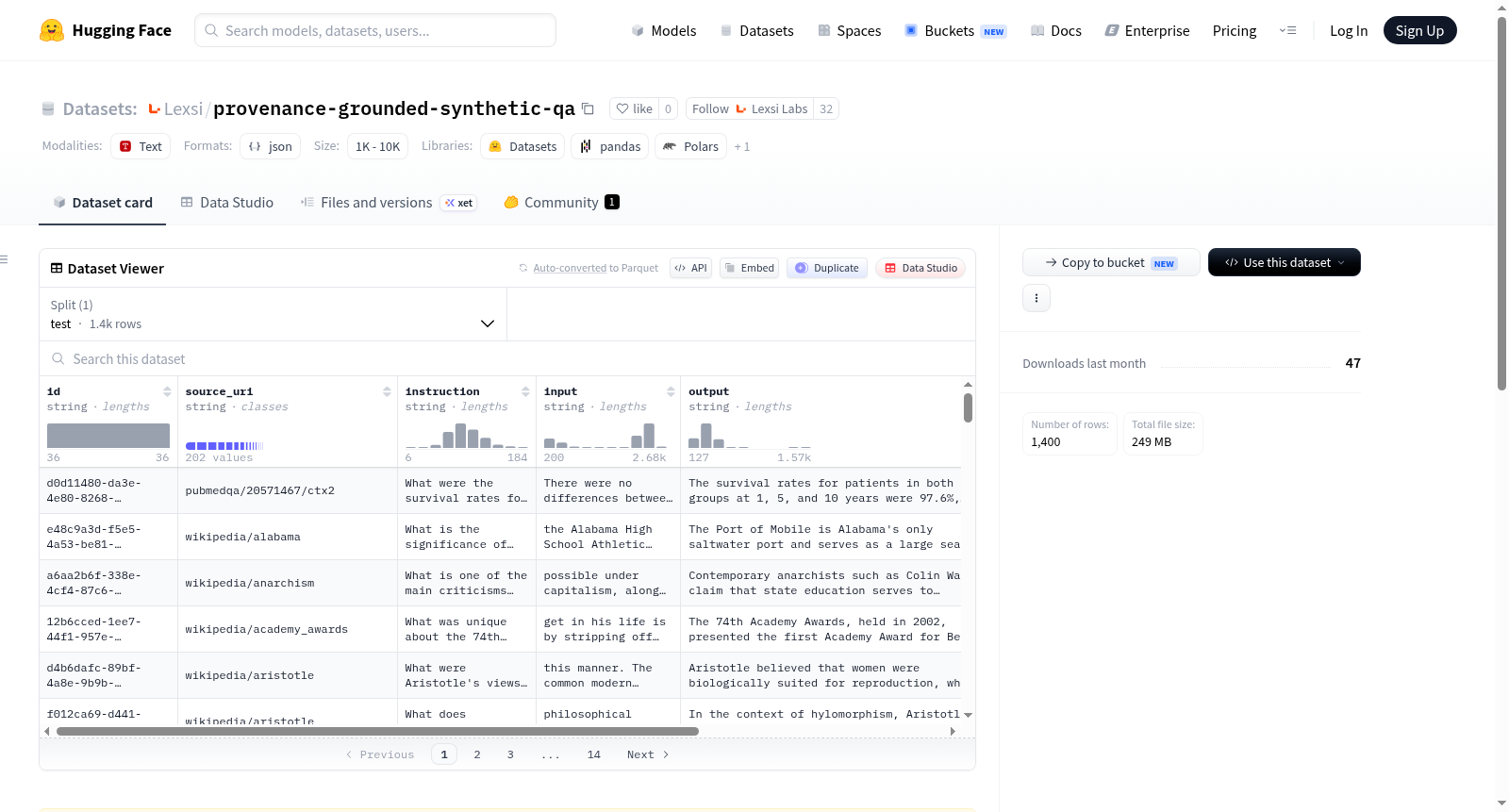Open the Files and versions tab
Viewport: 1509px width, 812px height.
pyautogui.click(x=389, y=202)
